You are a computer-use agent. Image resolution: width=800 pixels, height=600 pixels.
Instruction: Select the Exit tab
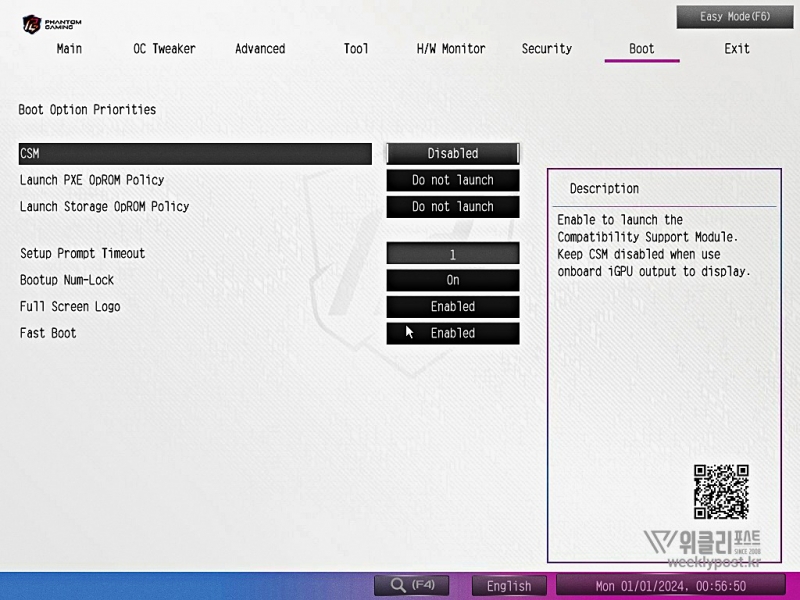[x=737, y=48]
